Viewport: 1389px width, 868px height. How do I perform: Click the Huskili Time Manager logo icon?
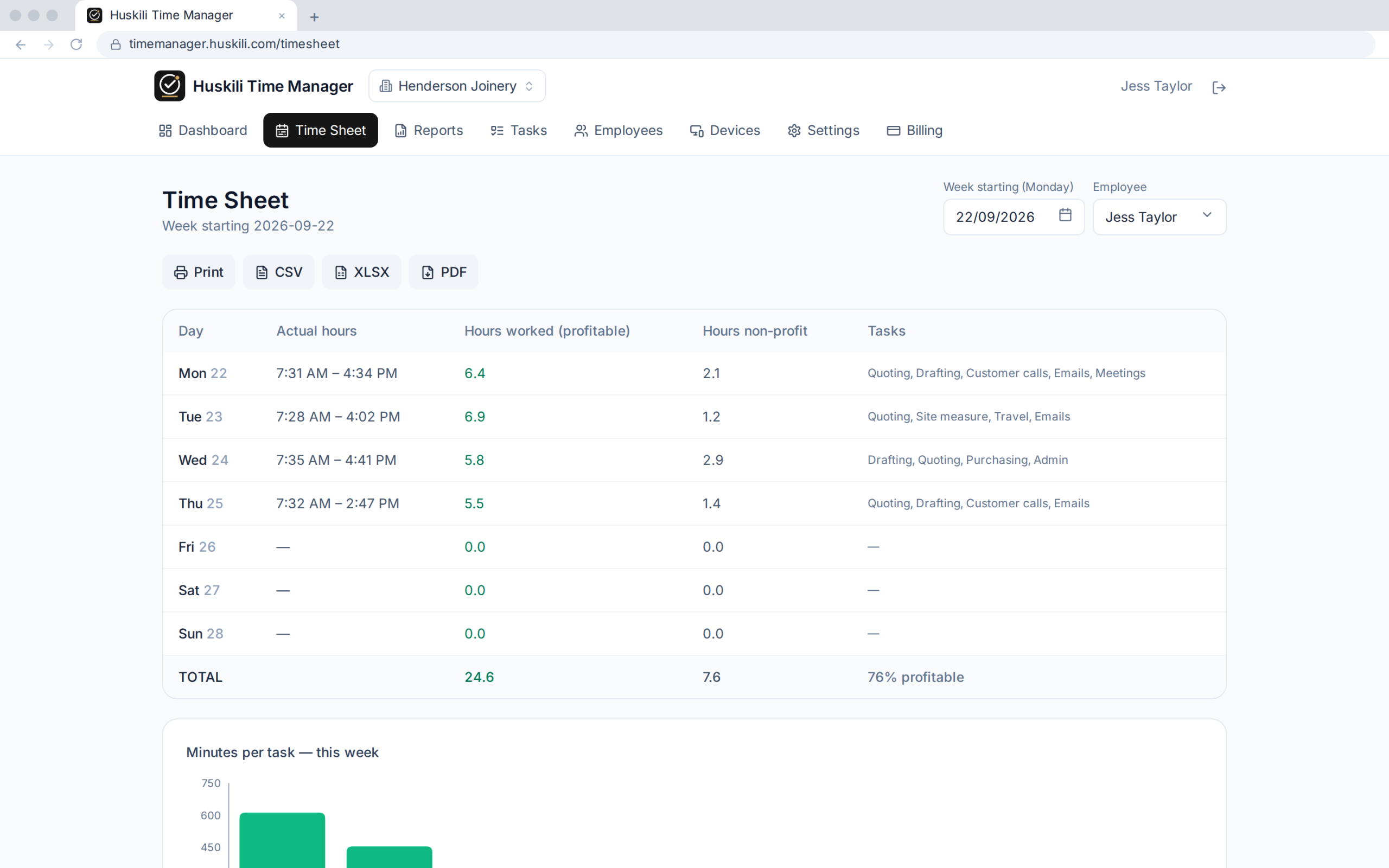coord(169,86)
